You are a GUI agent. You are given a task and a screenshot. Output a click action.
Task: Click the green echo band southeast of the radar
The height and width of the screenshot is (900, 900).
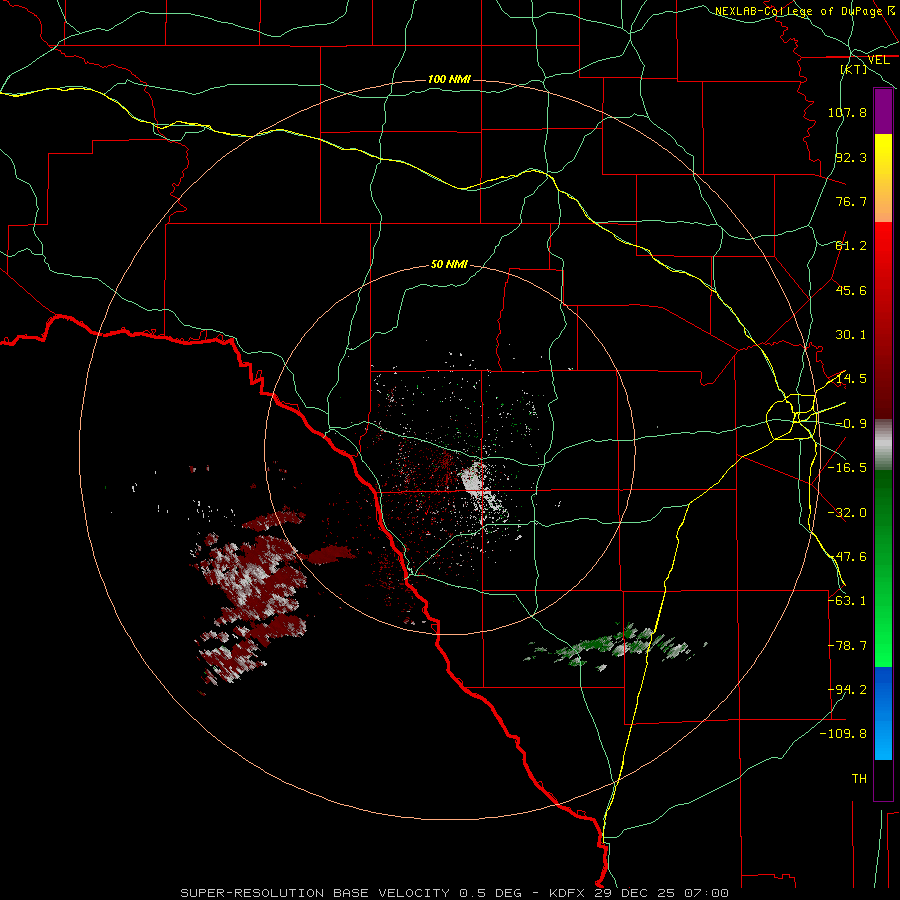tap(614, 646)
